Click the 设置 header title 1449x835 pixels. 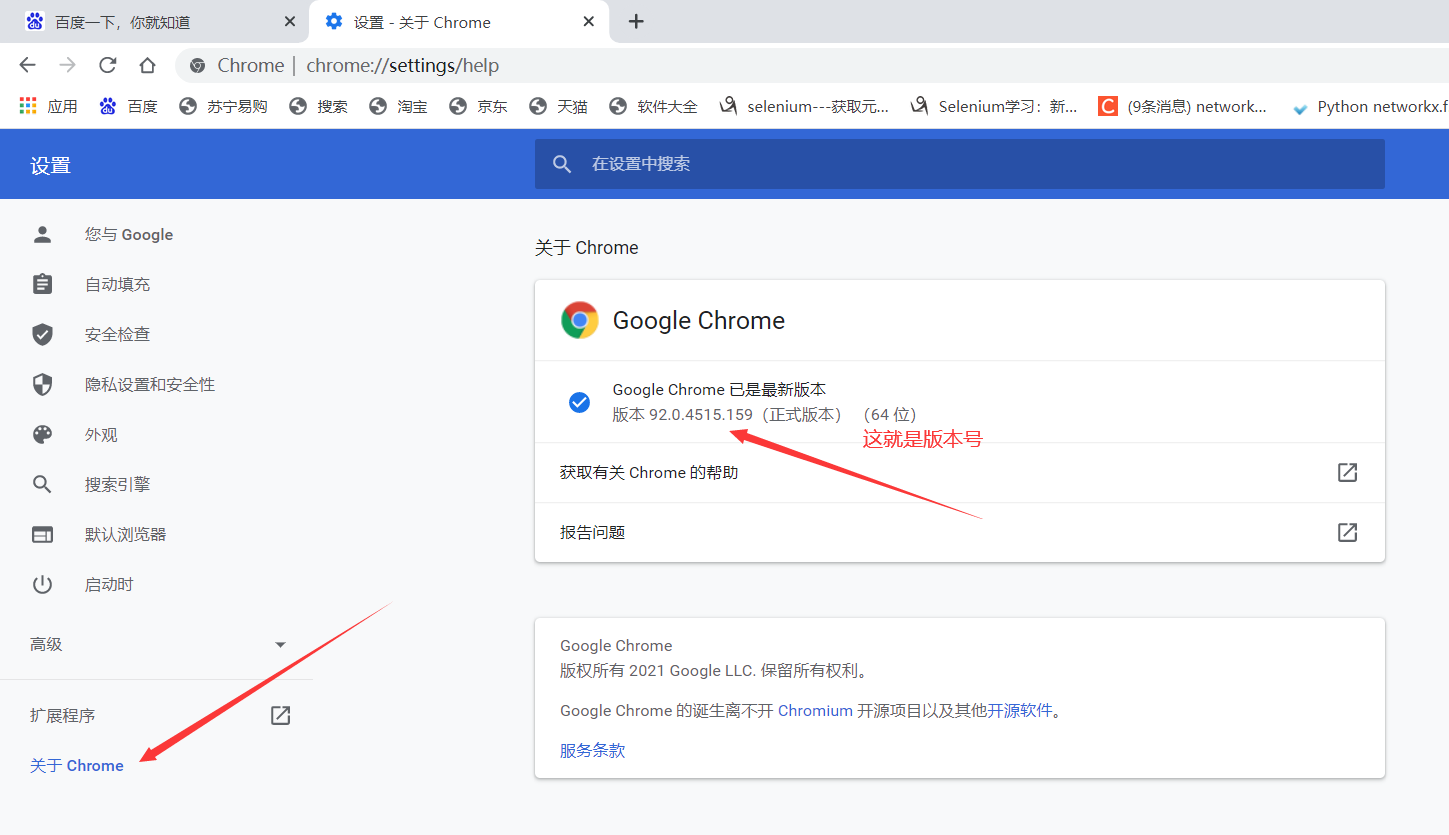click(50, 166)
